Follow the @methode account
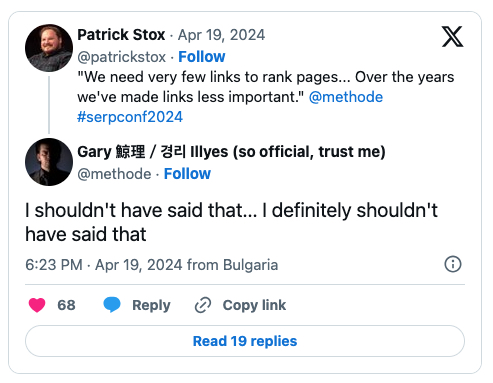 [187, 174]
